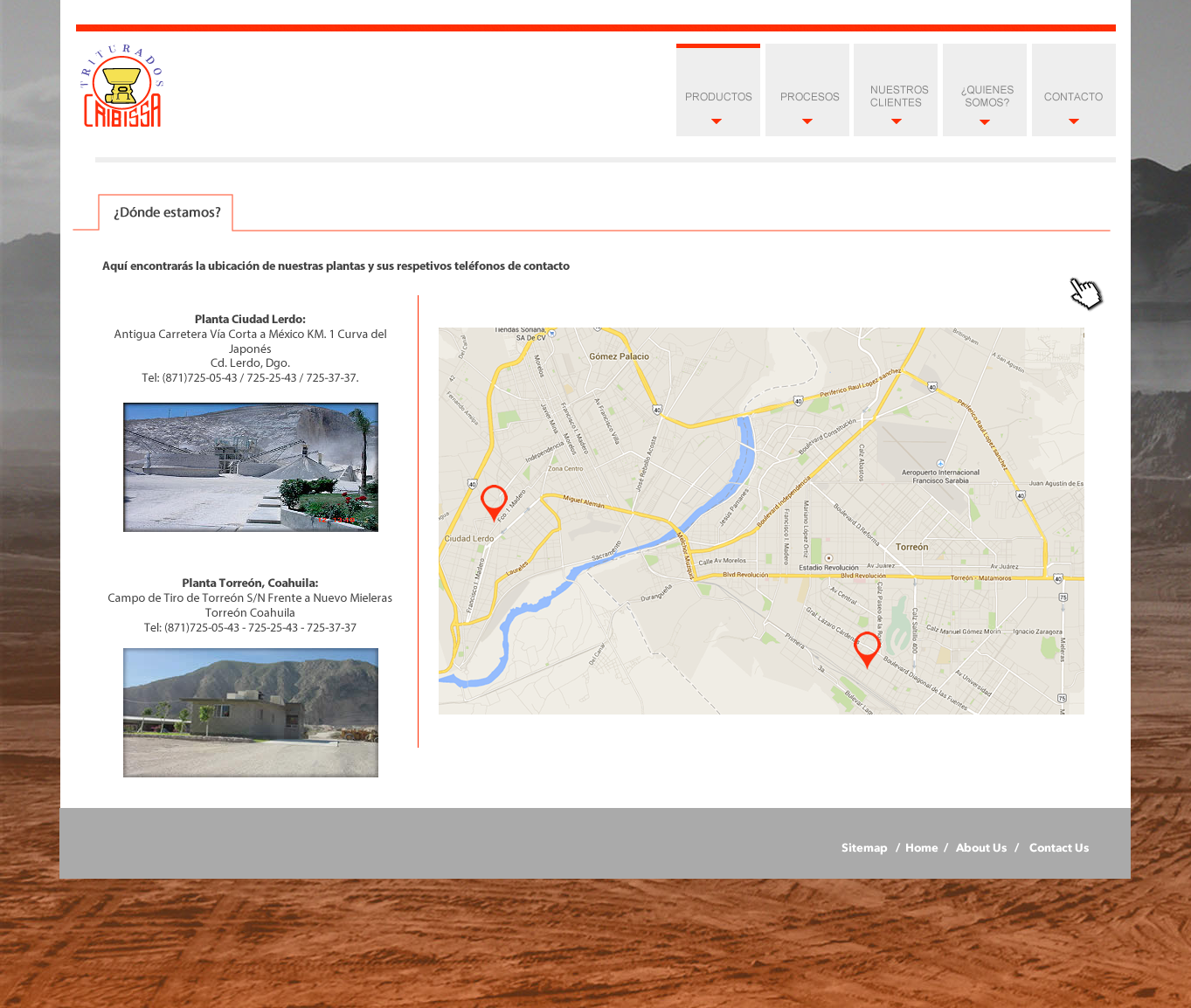
Task: Click 'Campo de Tiro de Torreón' address line
Action: coord(250,597)
